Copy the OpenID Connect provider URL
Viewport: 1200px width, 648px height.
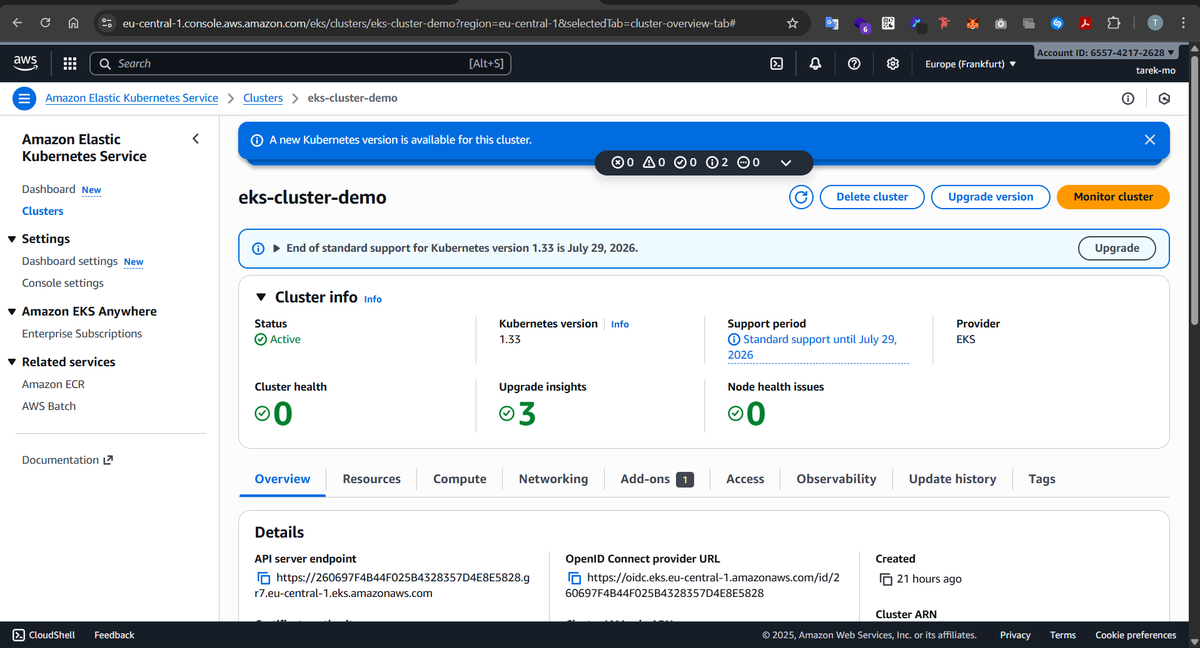tap(575, 578)
